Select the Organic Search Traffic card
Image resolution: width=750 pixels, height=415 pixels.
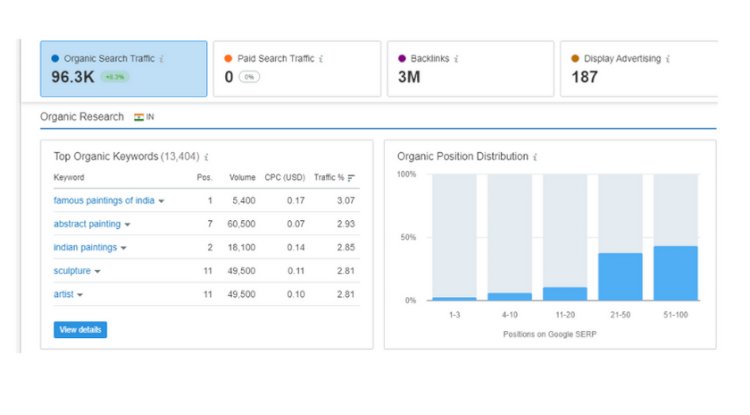click(123, 69)
